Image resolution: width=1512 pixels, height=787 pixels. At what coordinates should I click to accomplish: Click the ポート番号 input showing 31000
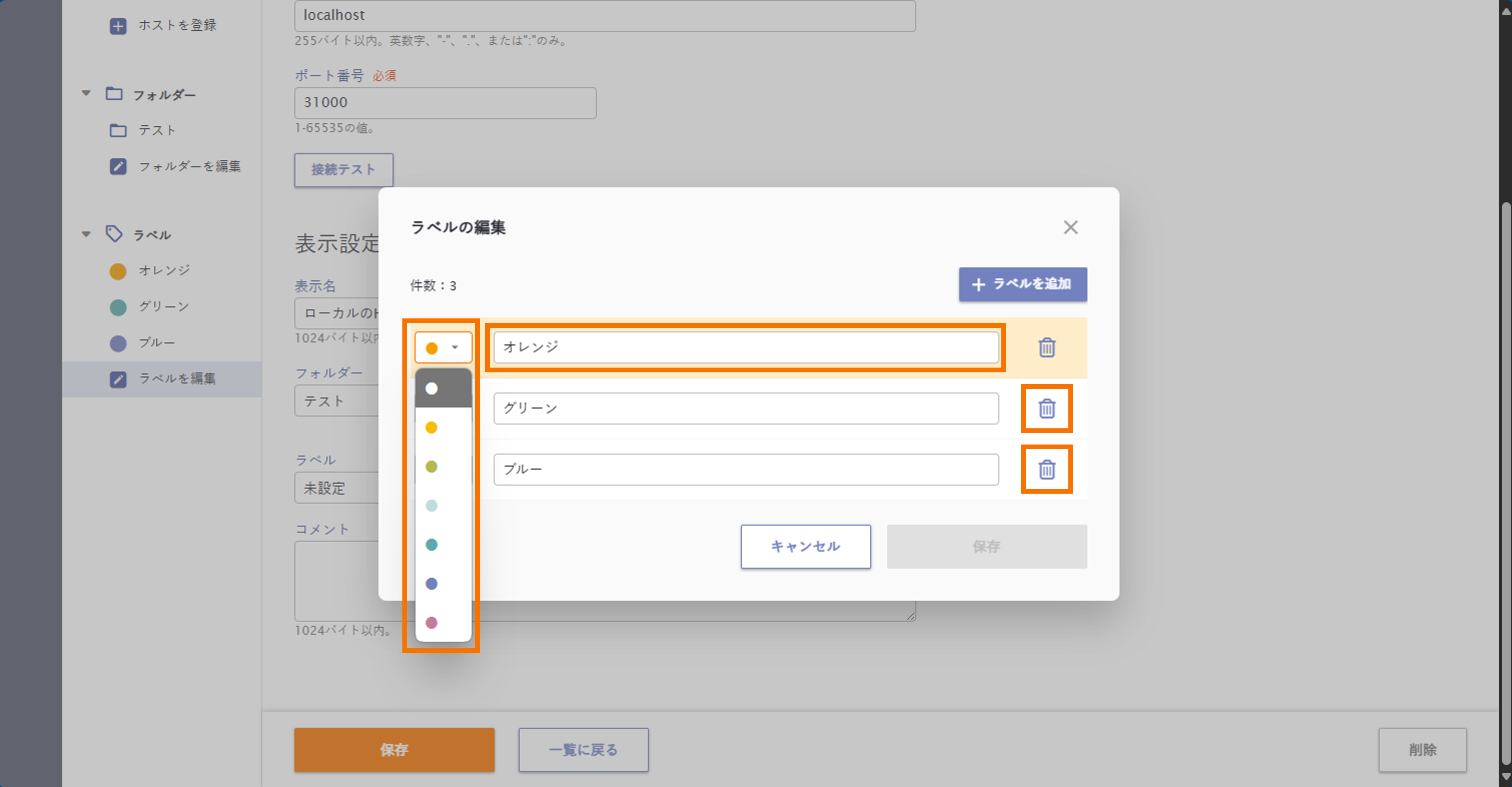[445, 103]
